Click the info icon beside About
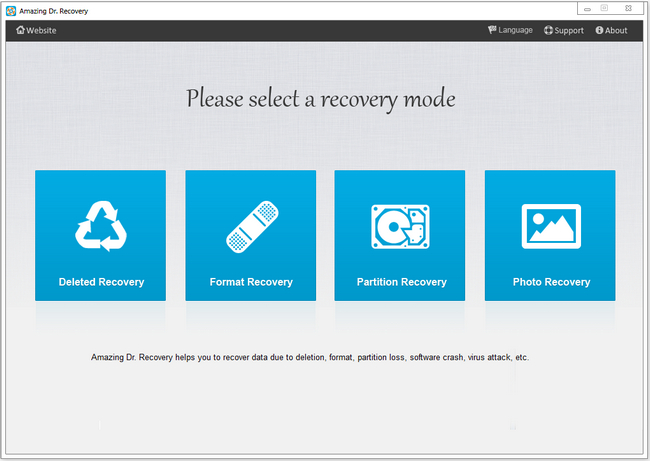Image resolution: width=650 pixels, height=461 pixels. coord(599,30)
